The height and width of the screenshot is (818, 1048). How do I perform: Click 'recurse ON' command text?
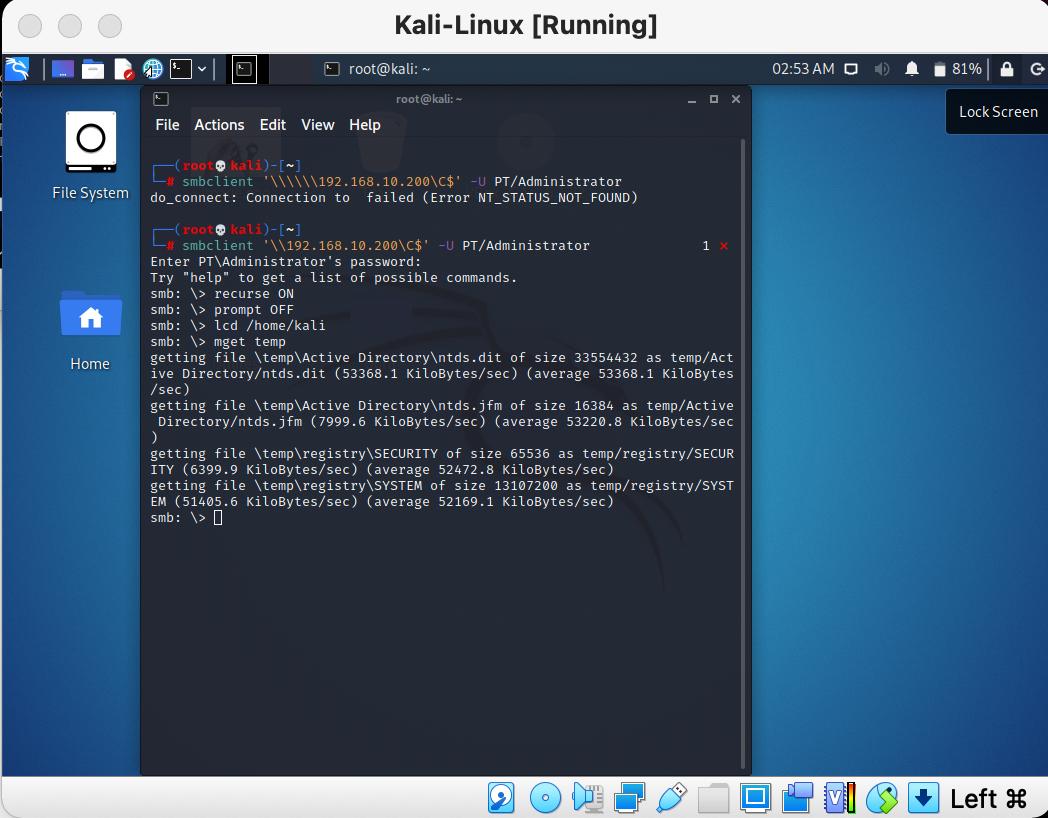(x=254, y=293)
